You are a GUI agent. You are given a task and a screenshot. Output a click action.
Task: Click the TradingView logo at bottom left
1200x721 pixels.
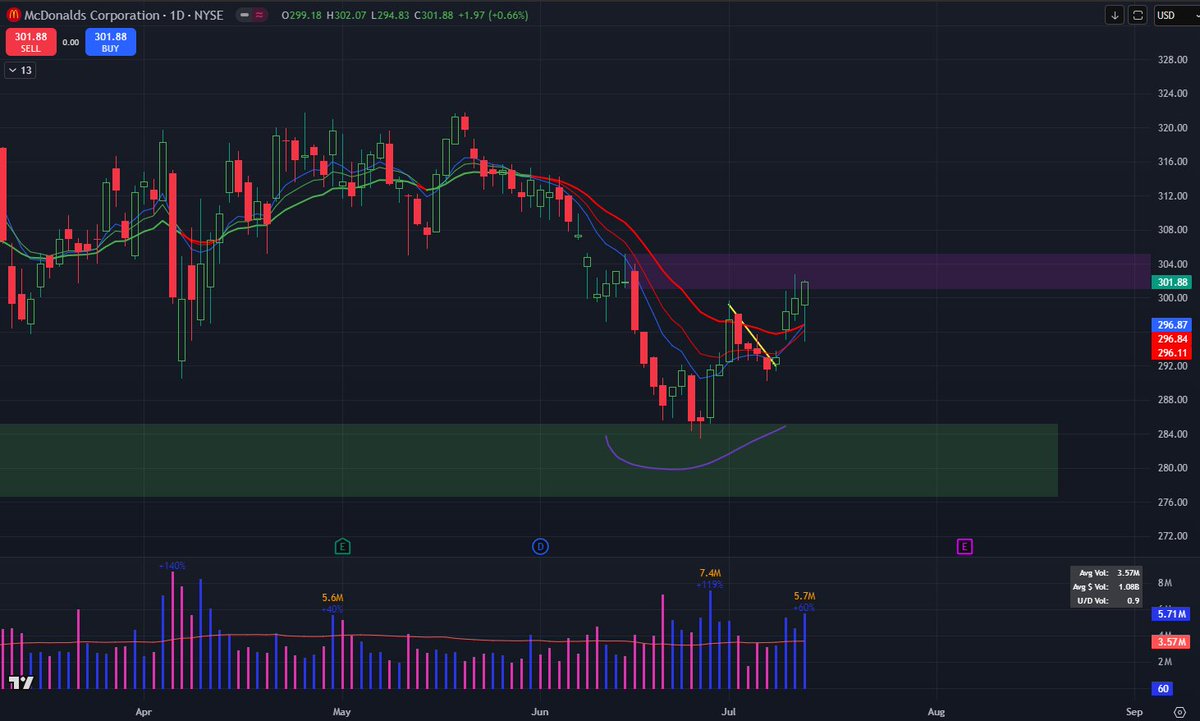click(x=20, y=682)
